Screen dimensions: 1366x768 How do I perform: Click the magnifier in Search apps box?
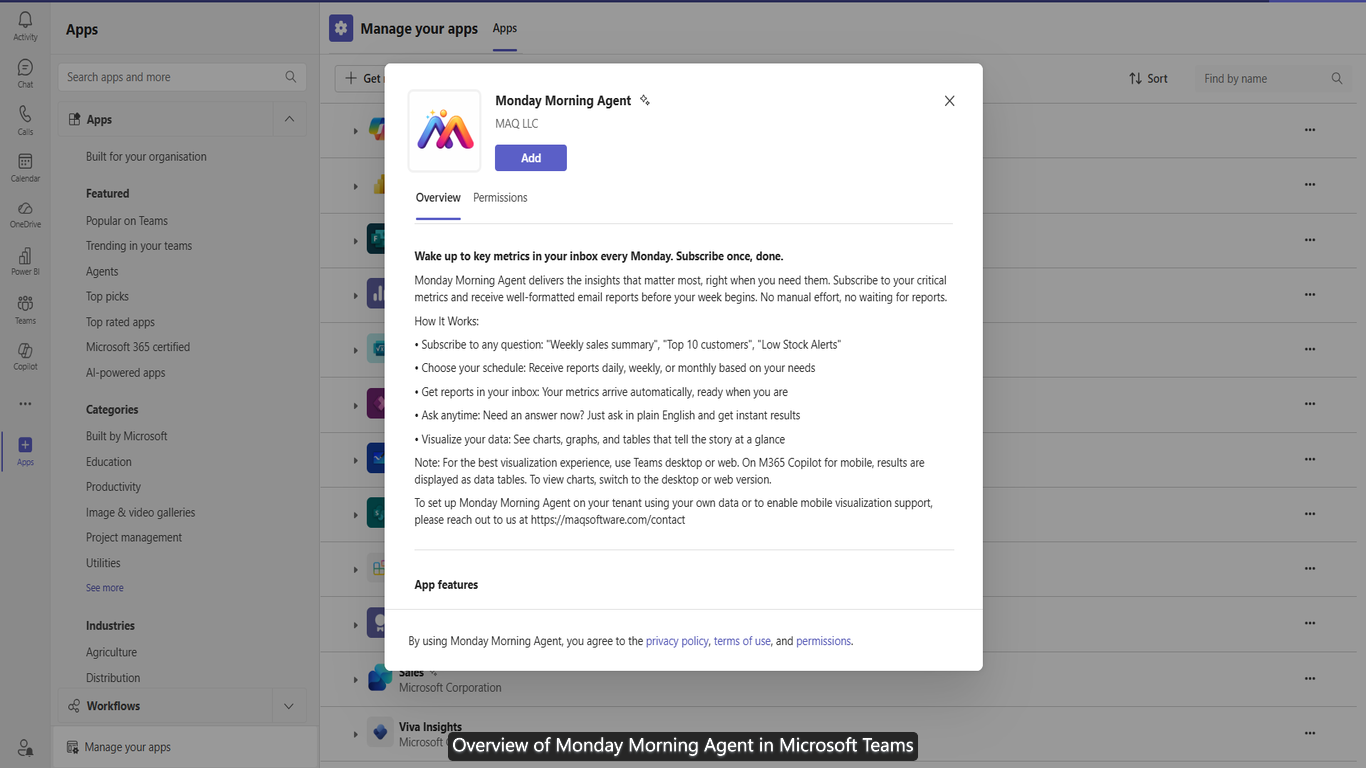click(290, 77)
